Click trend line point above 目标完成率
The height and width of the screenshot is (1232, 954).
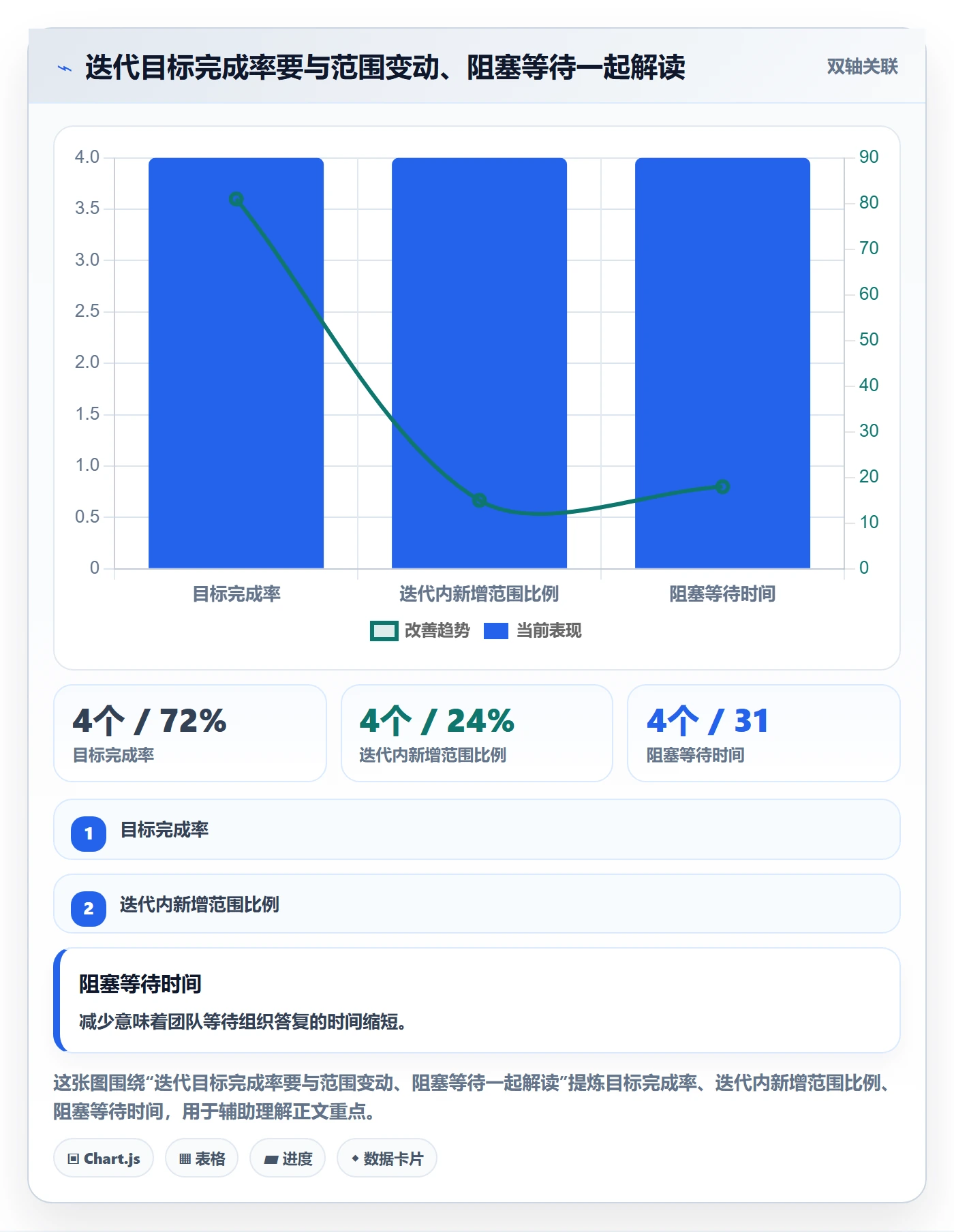236,199
